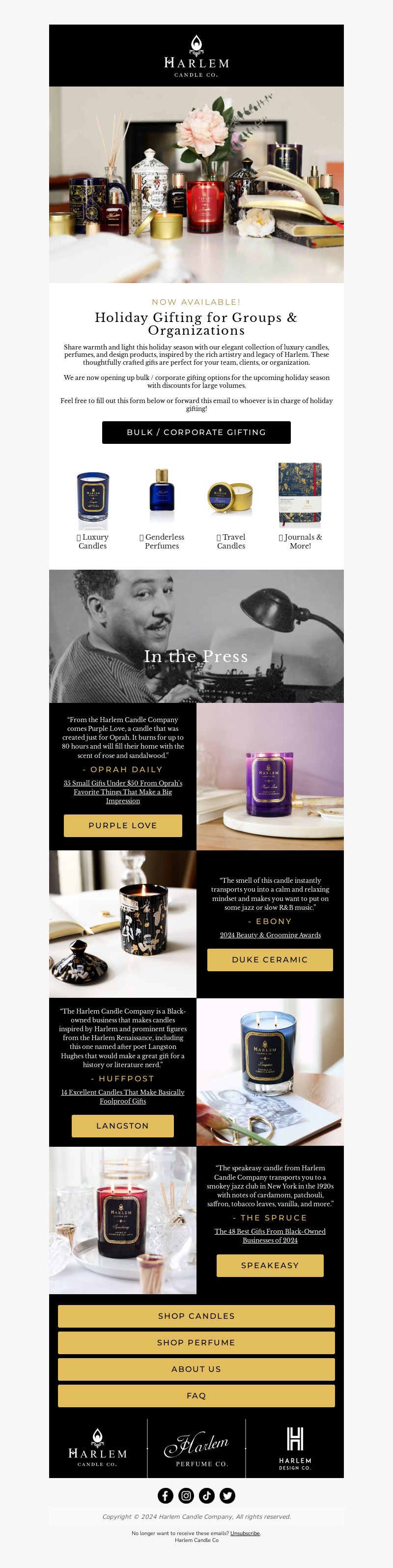
Task: Click the Purple Love button
Action: tap(123, 825)
